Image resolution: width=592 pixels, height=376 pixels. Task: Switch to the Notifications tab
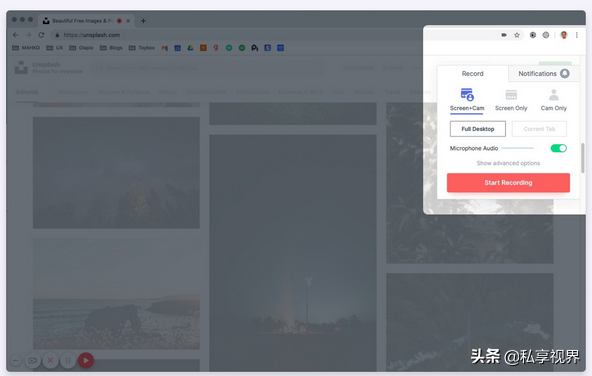(x=544, y=74)
